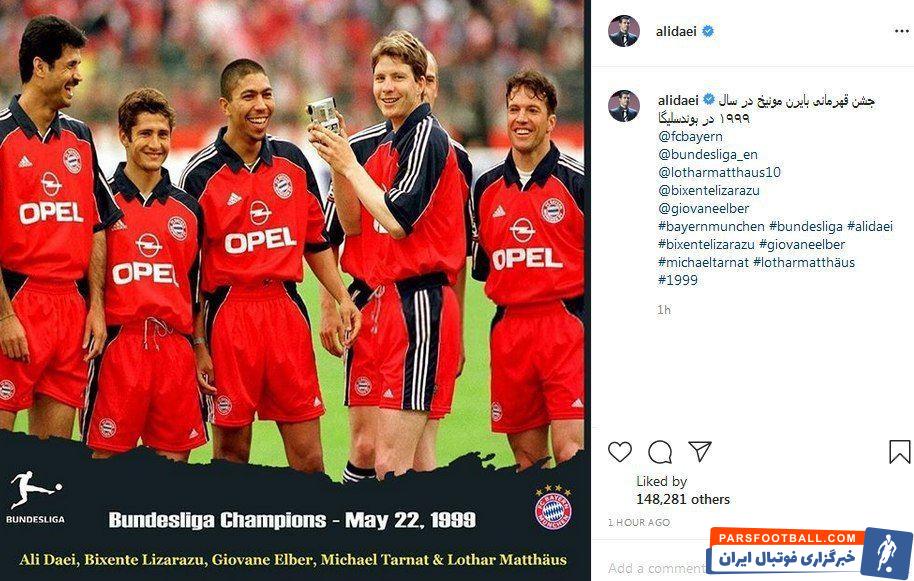Share the post with the paper plane icon
This screenshot has height=581, width=914.
(x=699, y=451)
